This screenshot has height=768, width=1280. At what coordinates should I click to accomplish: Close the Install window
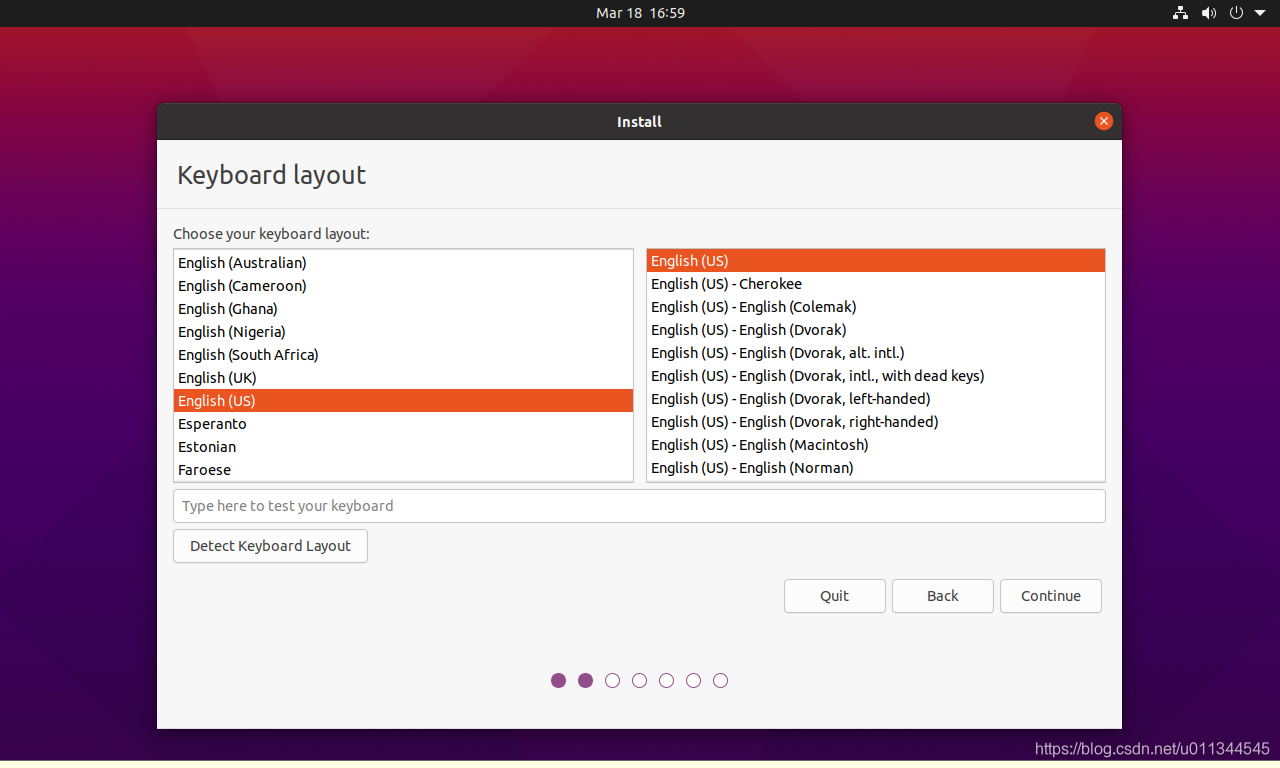1104,121
